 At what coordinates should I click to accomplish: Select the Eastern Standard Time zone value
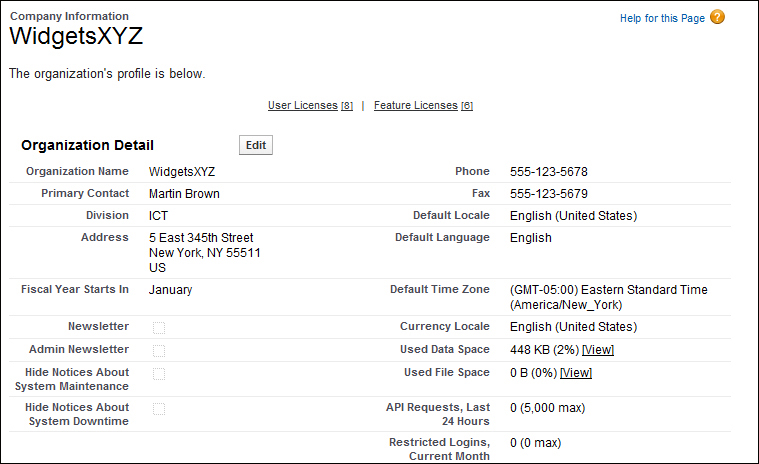tap(608, 297)
